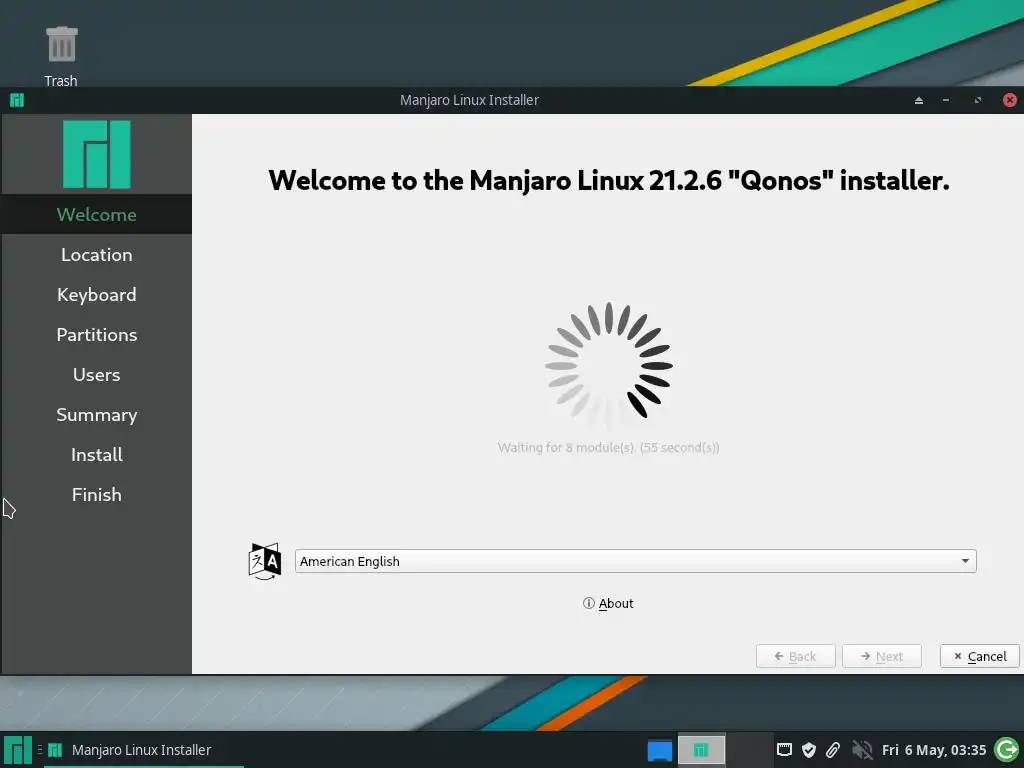1024x768 pixels.
Task: Click the Manjaro icon in the window title bar
Action: [17, 100]
